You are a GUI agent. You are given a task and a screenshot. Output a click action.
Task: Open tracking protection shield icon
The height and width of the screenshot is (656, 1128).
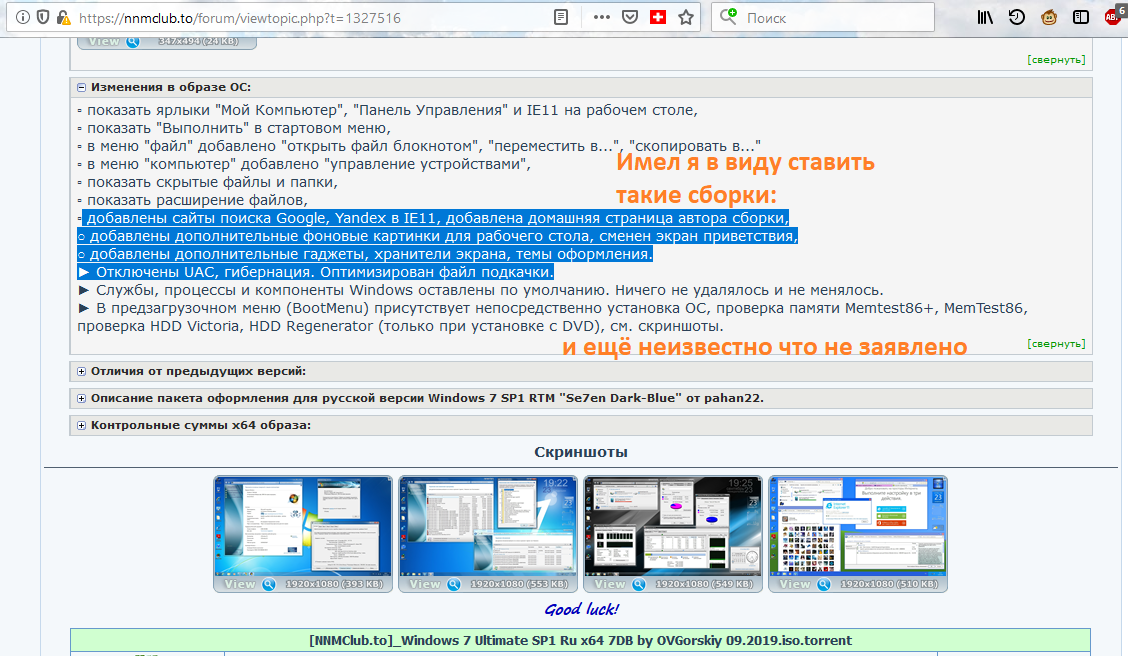coord(43,17)
